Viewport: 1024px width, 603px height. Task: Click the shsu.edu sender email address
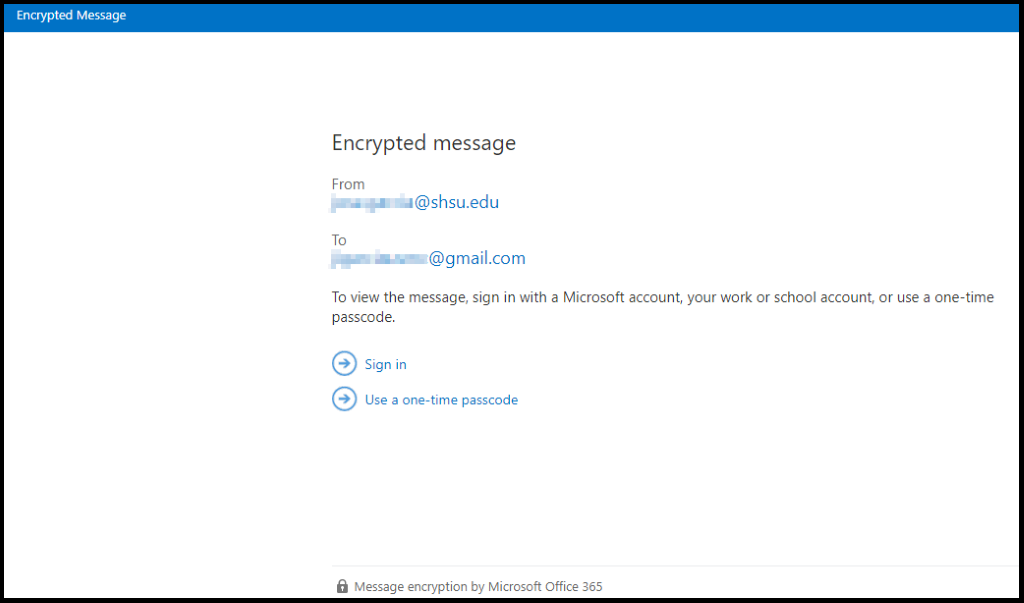coord(416,202)
